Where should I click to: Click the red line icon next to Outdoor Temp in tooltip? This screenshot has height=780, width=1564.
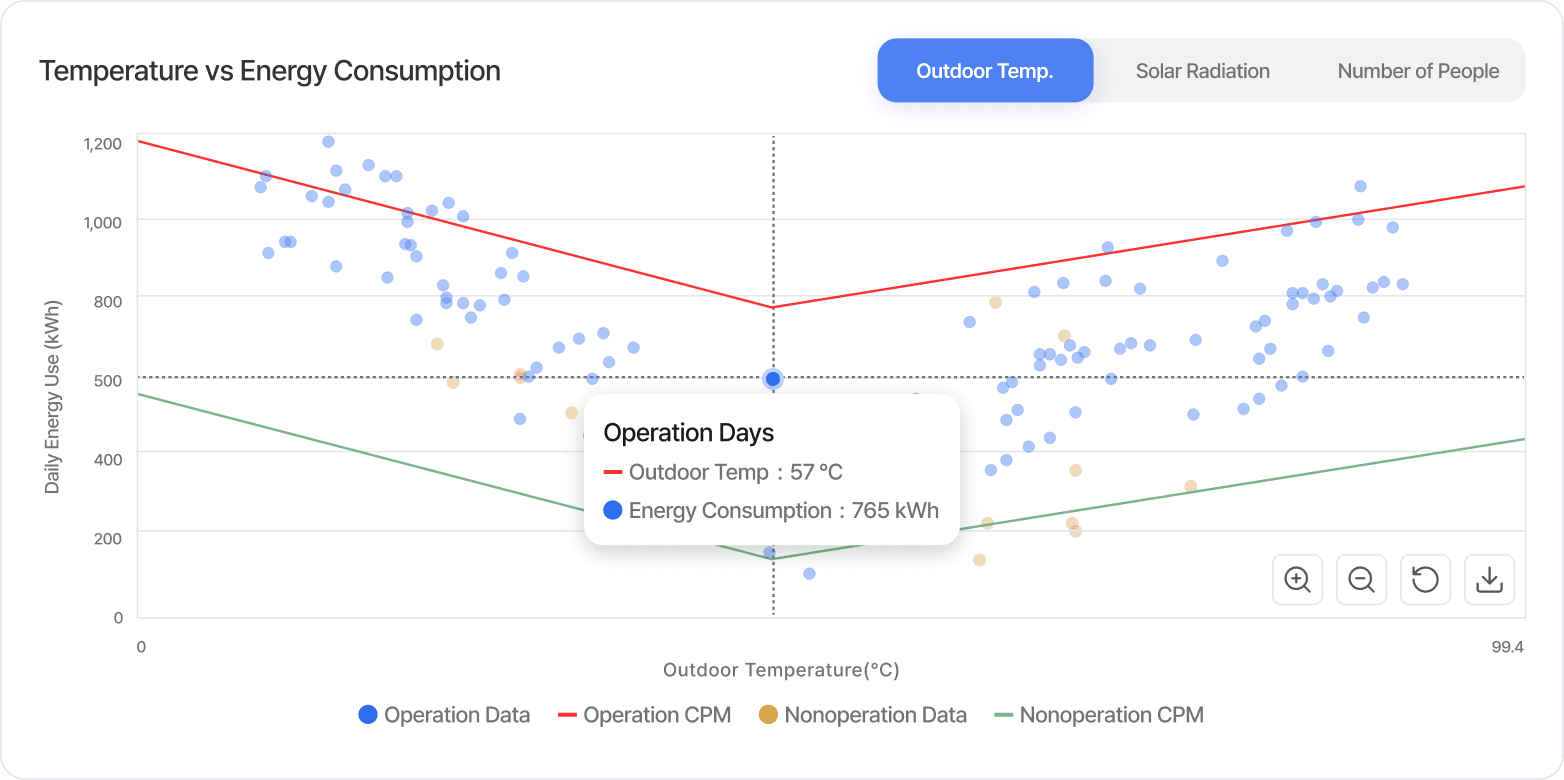click(615, 471)
